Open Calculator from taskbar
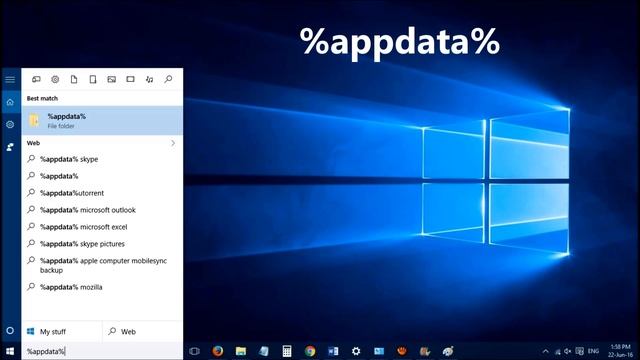 click(287, 351)
